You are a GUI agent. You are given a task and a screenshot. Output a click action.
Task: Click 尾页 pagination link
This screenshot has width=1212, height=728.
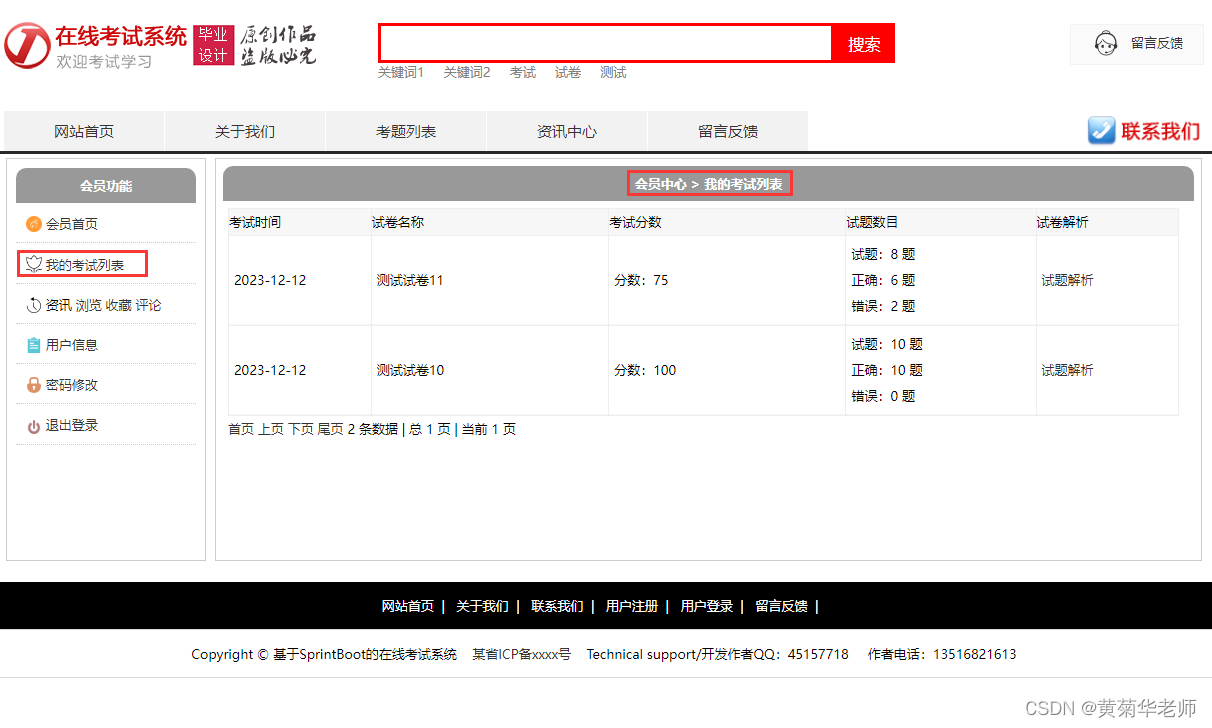pos(331,429)
